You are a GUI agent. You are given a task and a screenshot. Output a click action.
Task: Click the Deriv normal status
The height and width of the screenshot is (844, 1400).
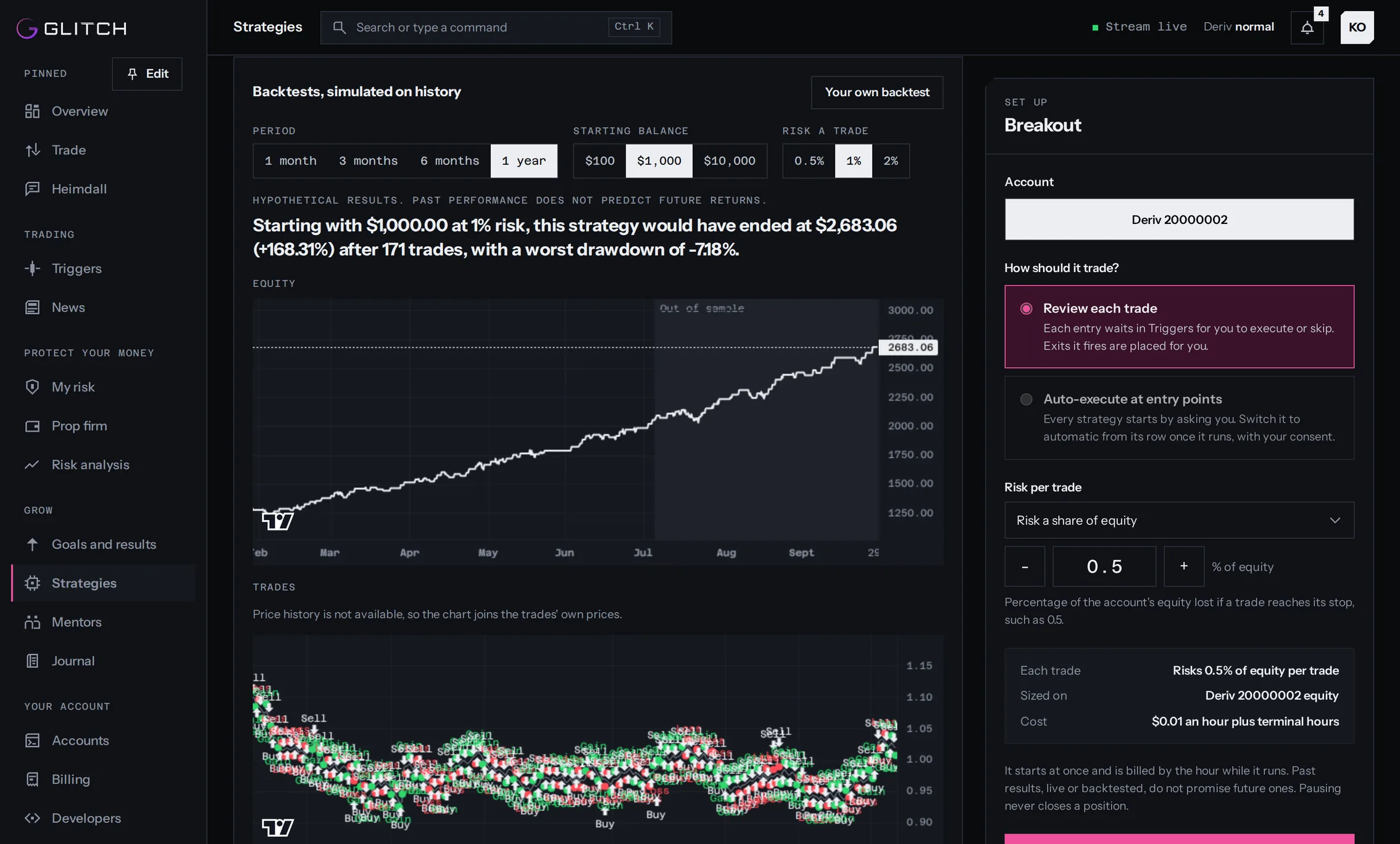point(1238,27)
